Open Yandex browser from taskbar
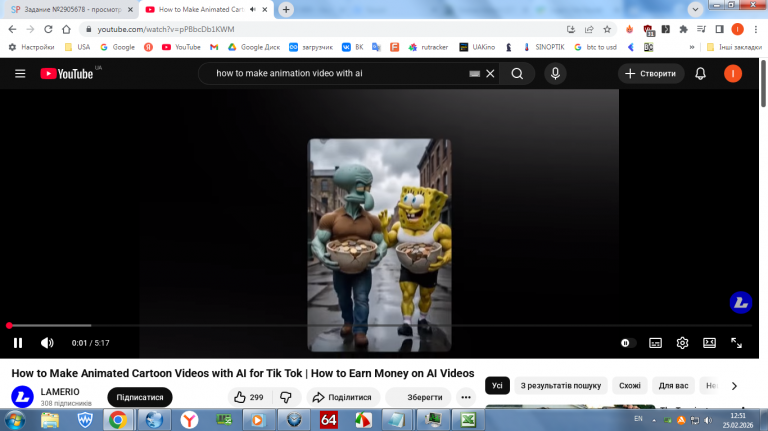768x431 pixels. coord(189,420)
